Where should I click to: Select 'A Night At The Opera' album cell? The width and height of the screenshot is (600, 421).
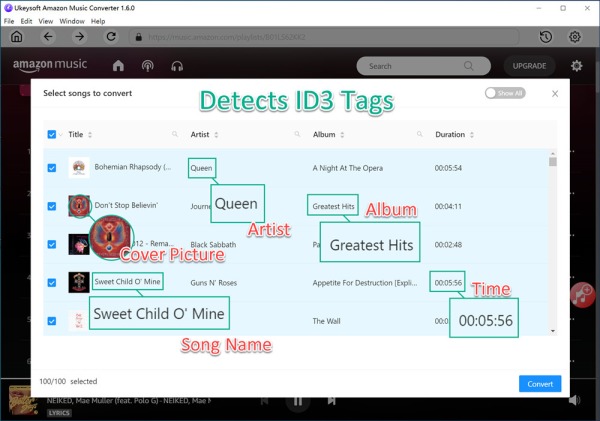tap(347, 168)
